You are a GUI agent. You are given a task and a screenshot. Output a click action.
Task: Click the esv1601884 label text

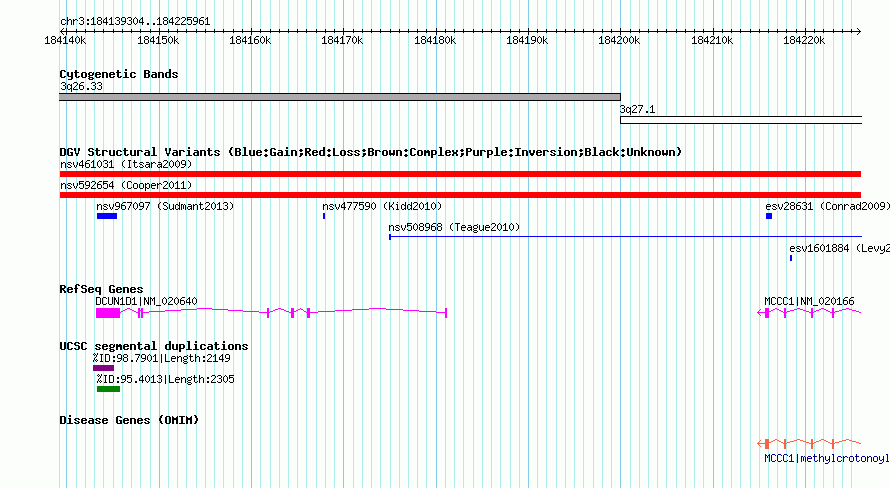pyautogui.click(x=839, y=249)
